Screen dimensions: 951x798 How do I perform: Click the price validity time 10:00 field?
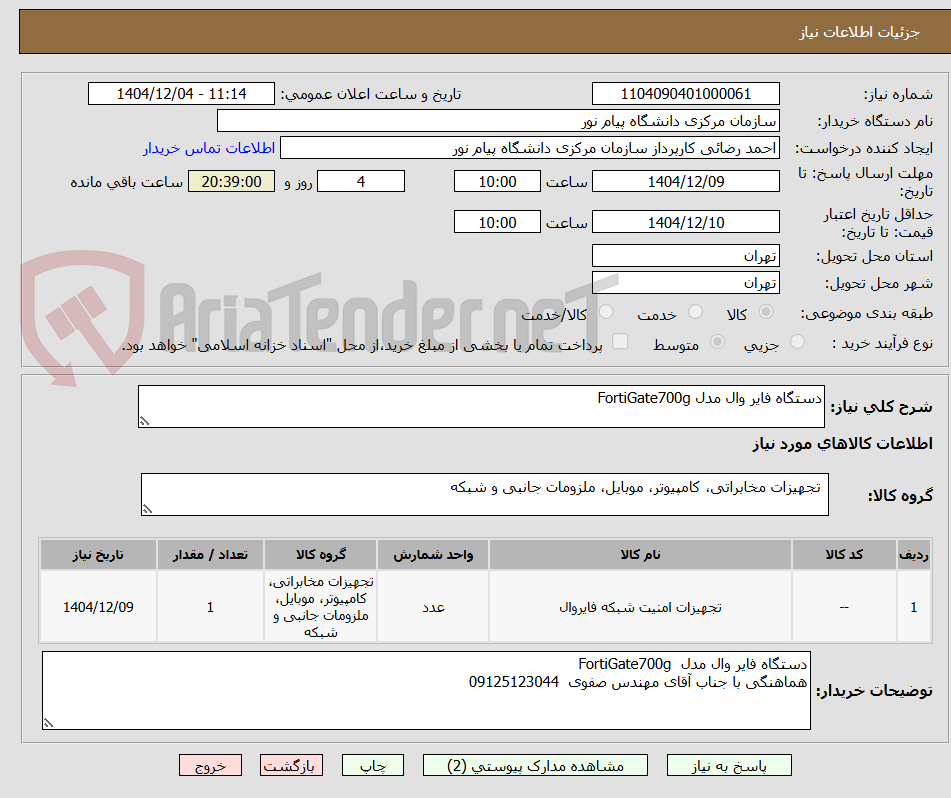pyautogui.click(x=497, y=222)
